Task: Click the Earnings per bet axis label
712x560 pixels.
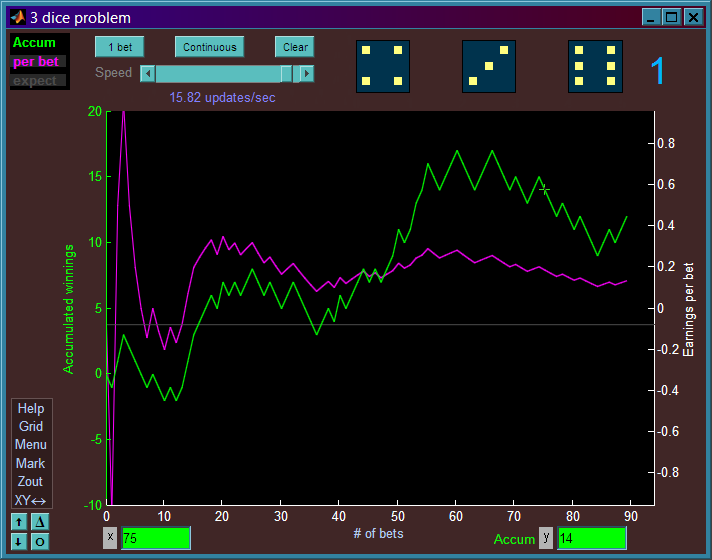Action: click(688, 310)
